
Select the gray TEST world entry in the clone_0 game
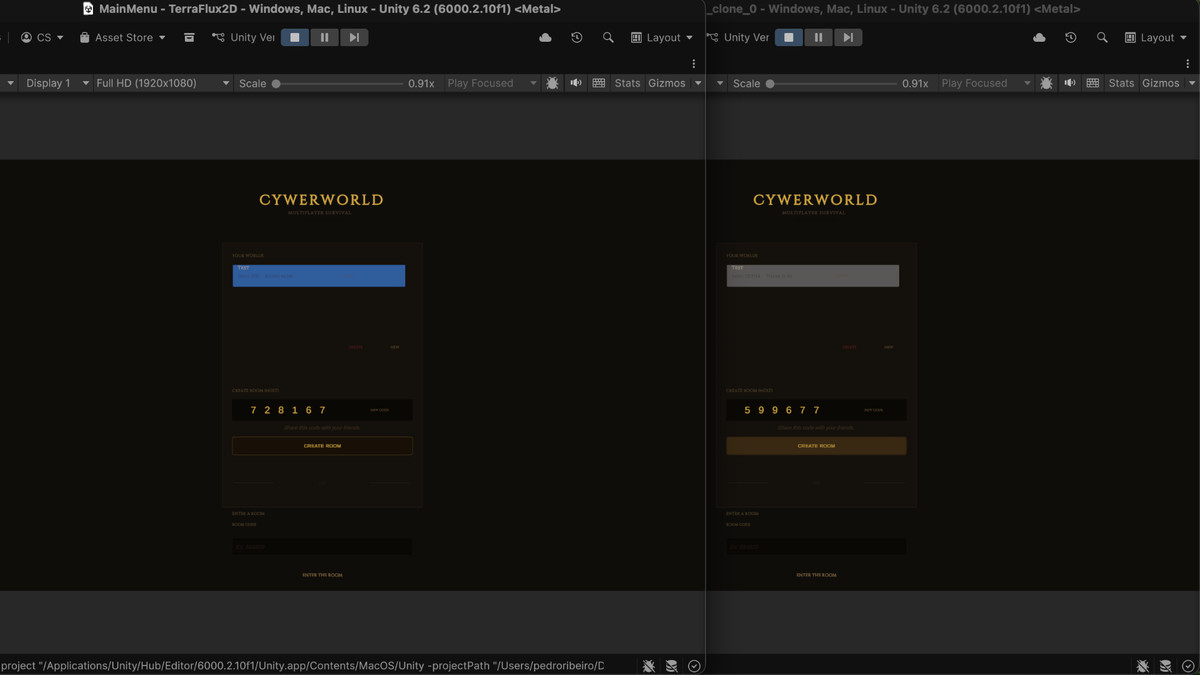click(x=813, y=275)
